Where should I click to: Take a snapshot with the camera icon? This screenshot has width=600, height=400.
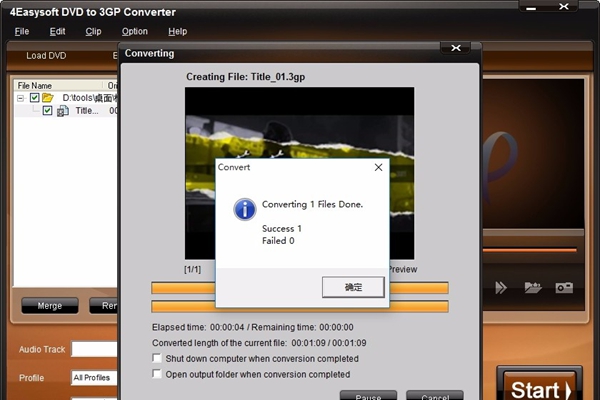coord(564,287)
